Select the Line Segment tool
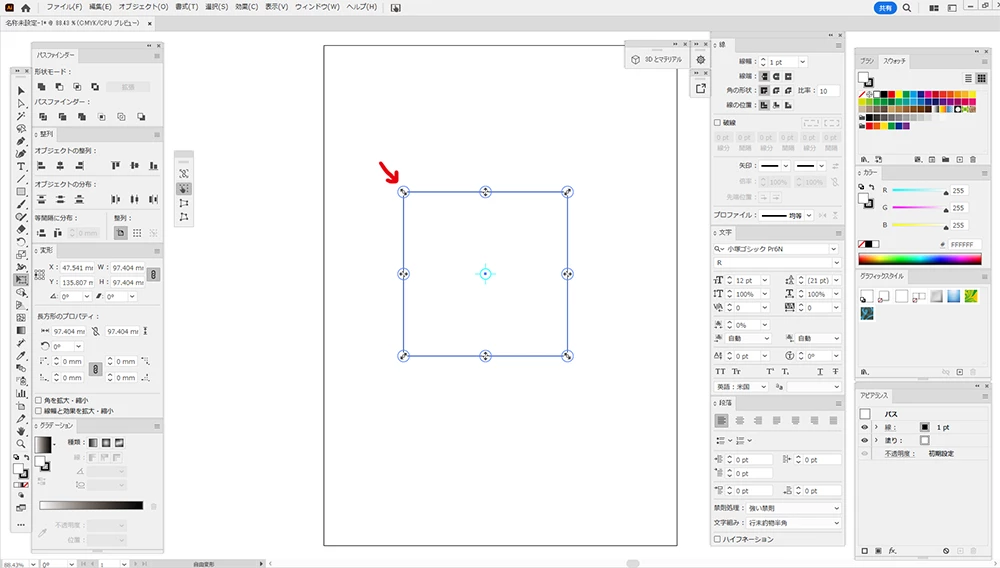Viewport: 1000px width, 568px height. click(x=20, y=179)
